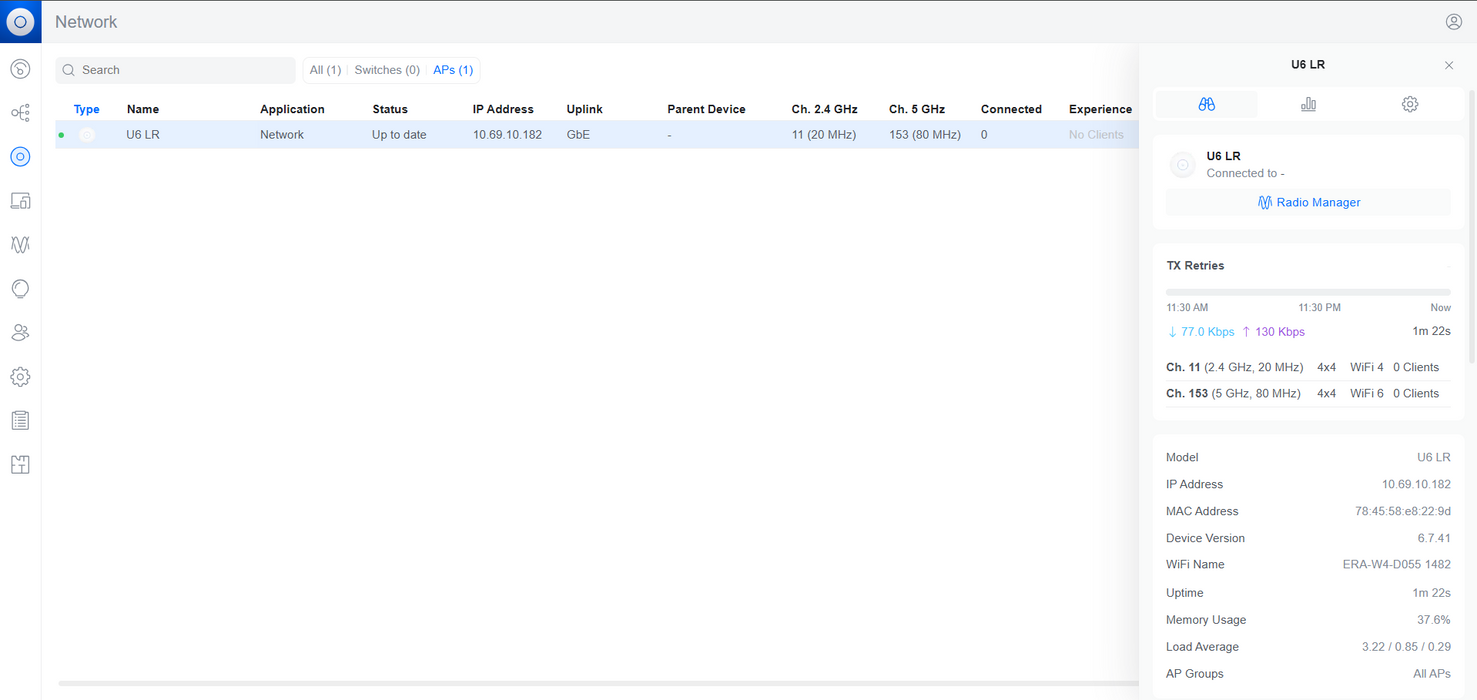Click the Device Version value 6.7.41

coord(1434,538)
